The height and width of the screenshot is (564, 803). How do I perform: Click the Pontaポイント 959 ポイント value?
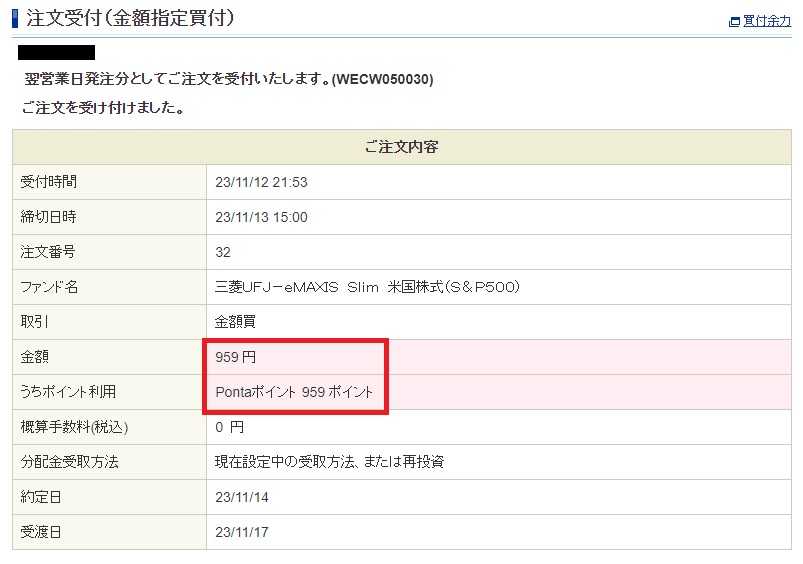[294, 392]
